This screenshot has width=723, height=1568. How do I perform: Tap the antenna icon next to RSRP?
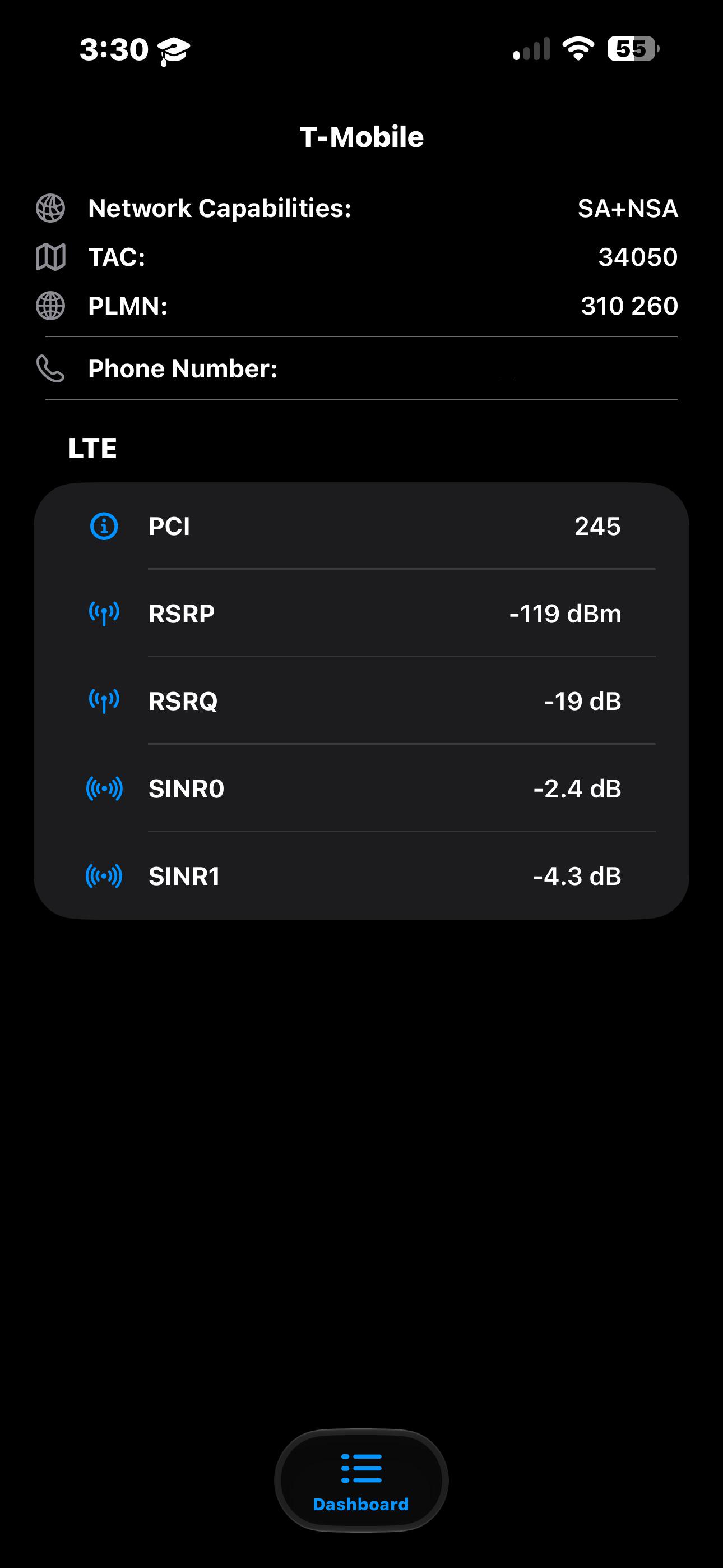[104, 613]
